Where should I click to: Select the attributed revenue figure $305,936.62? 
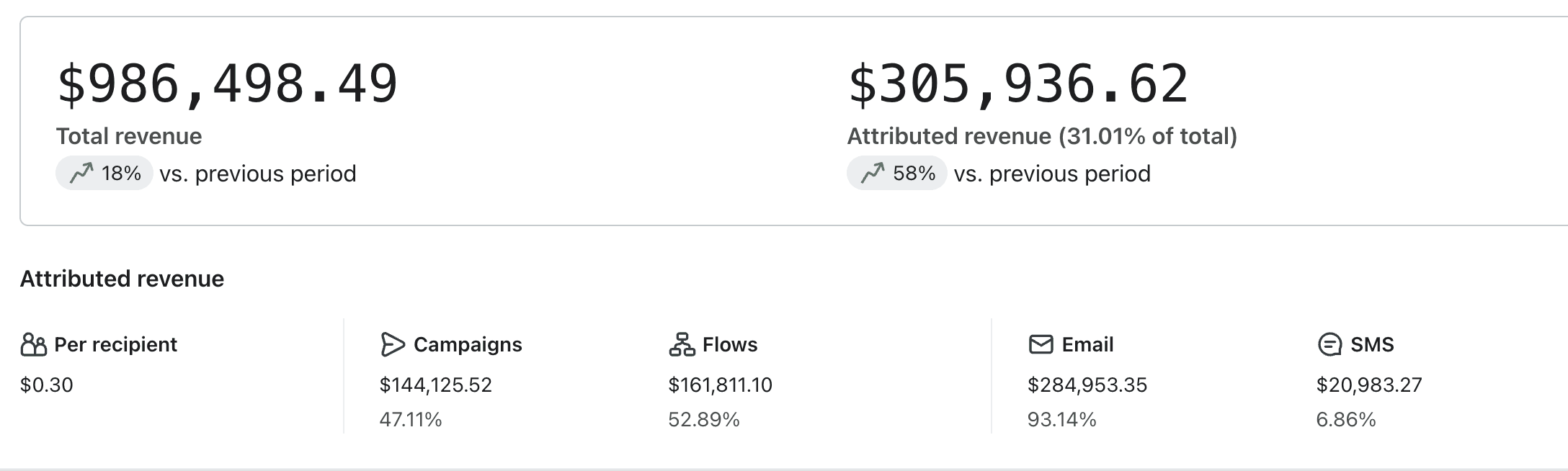coord(1018,84)
